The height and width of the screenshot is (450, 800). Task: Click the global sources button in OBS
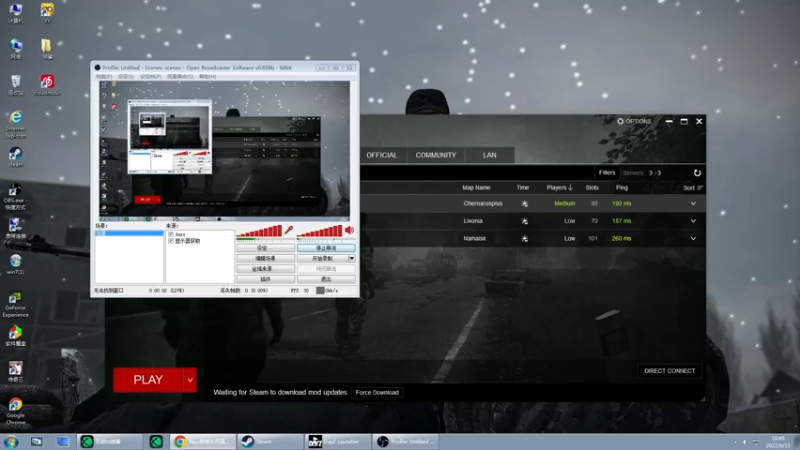coord(265,269)
